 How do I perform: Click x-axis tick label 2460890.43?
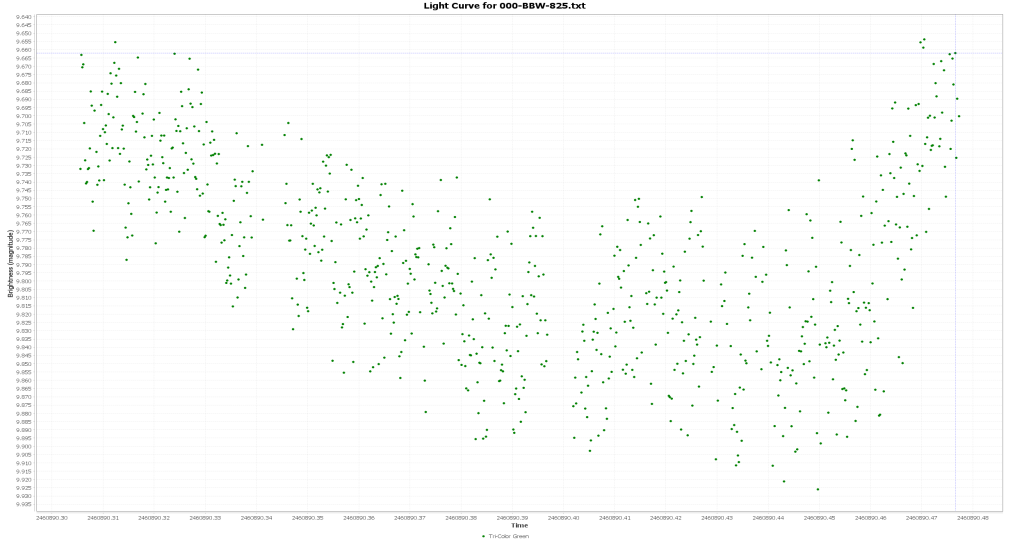[716, 517]
